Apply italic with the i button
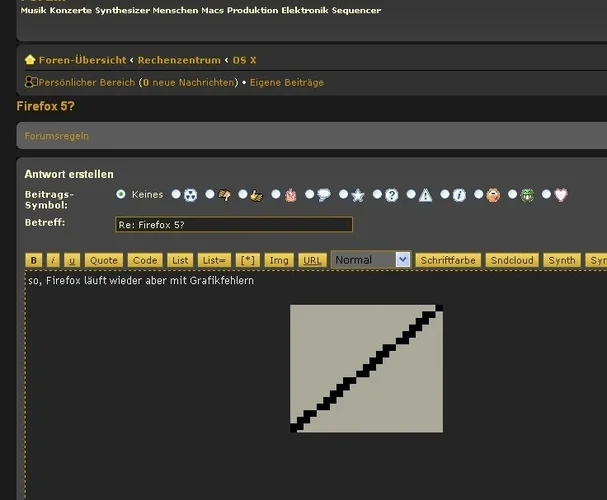This screenshot has height=500, width=607. coord(53,260)
